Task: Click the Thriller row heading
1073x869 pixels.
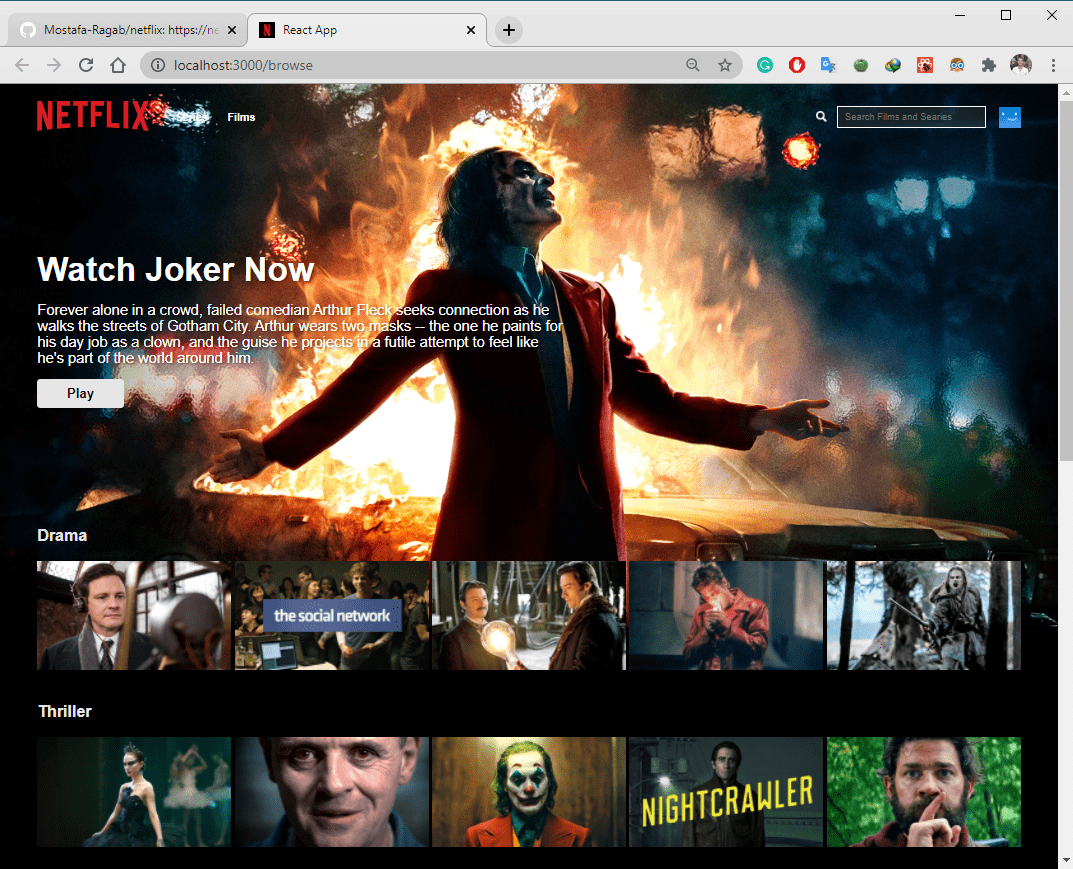Action: pos(65,711)
